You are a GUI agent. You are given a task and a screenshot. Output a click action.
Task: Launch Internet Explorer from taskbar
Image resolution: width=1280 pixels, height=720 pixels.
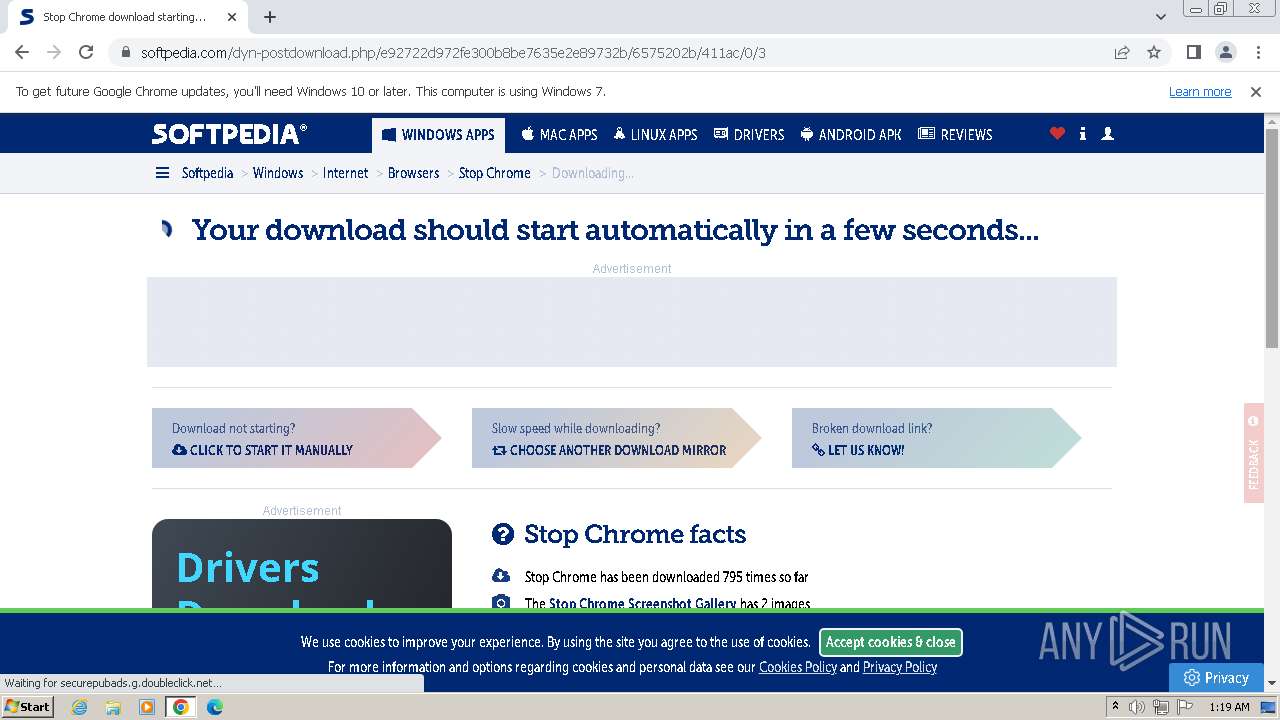pos(79,707)
